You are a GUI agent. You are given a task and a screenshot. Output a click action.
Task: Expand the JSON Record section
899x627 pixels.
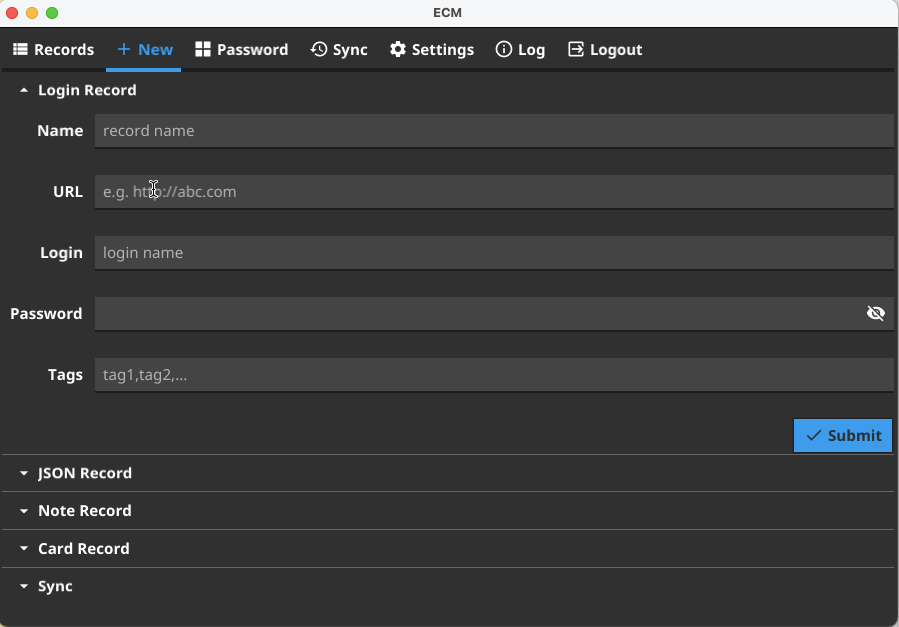tap(24, 474)
